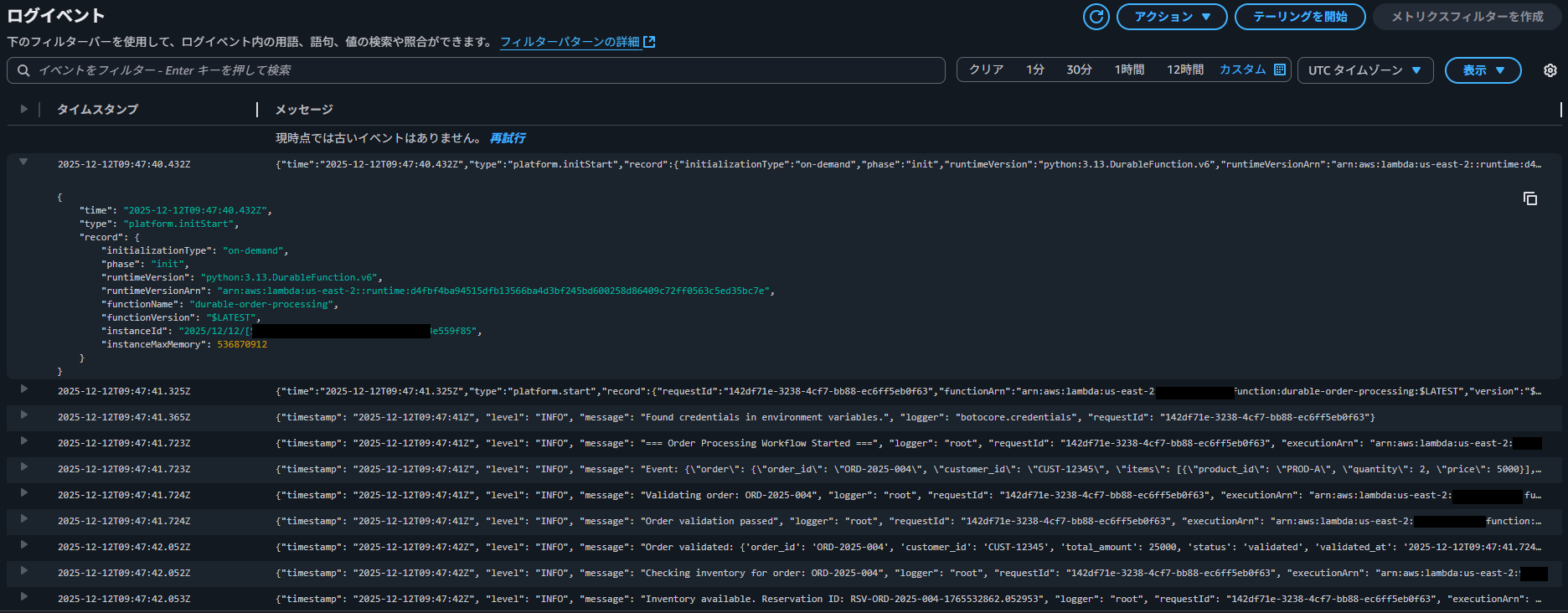The width and height of the screenshot is (1568, 613).
Task: Open the アクション dropdown menu
Action: [x=1171, y=17]
